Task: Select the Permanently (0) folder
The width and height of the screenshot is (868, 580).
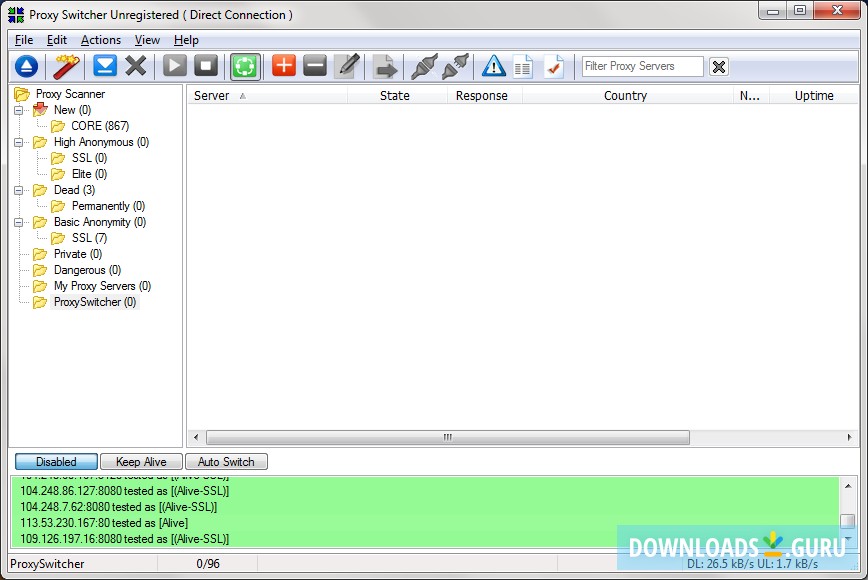Action: point(108,206)
